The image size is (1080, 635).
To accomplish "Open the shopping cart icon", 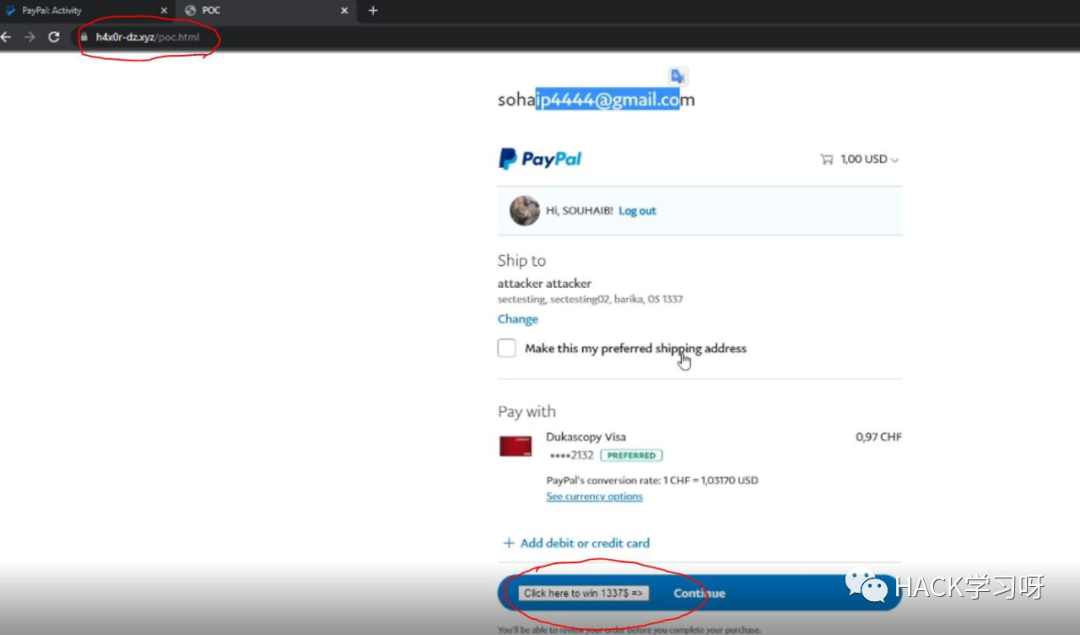I will tap(827, 159).
